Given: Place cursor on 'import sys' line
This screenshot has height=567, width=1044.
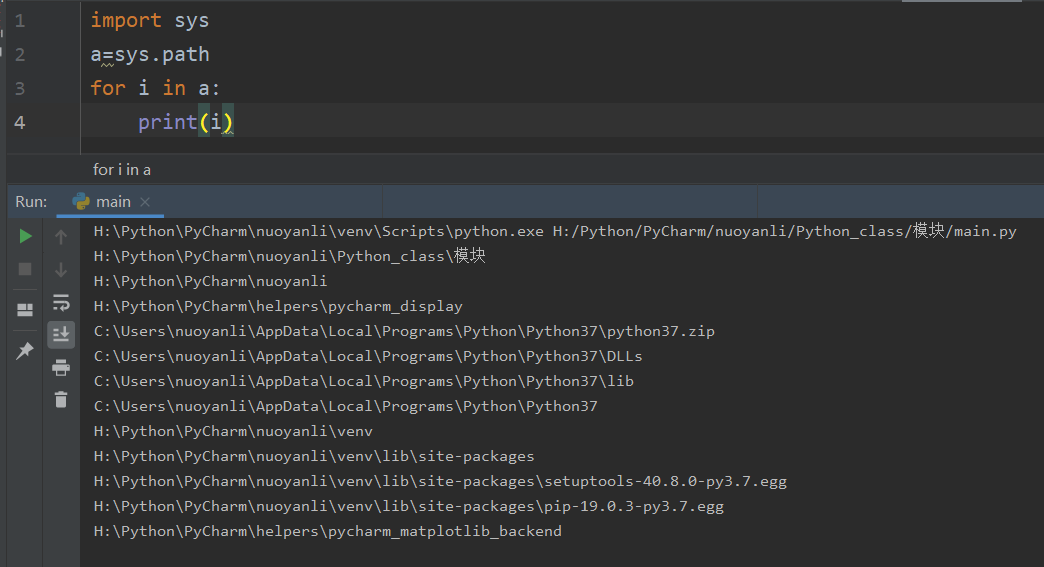Looking at the screenshot, I should pos(150,21).
